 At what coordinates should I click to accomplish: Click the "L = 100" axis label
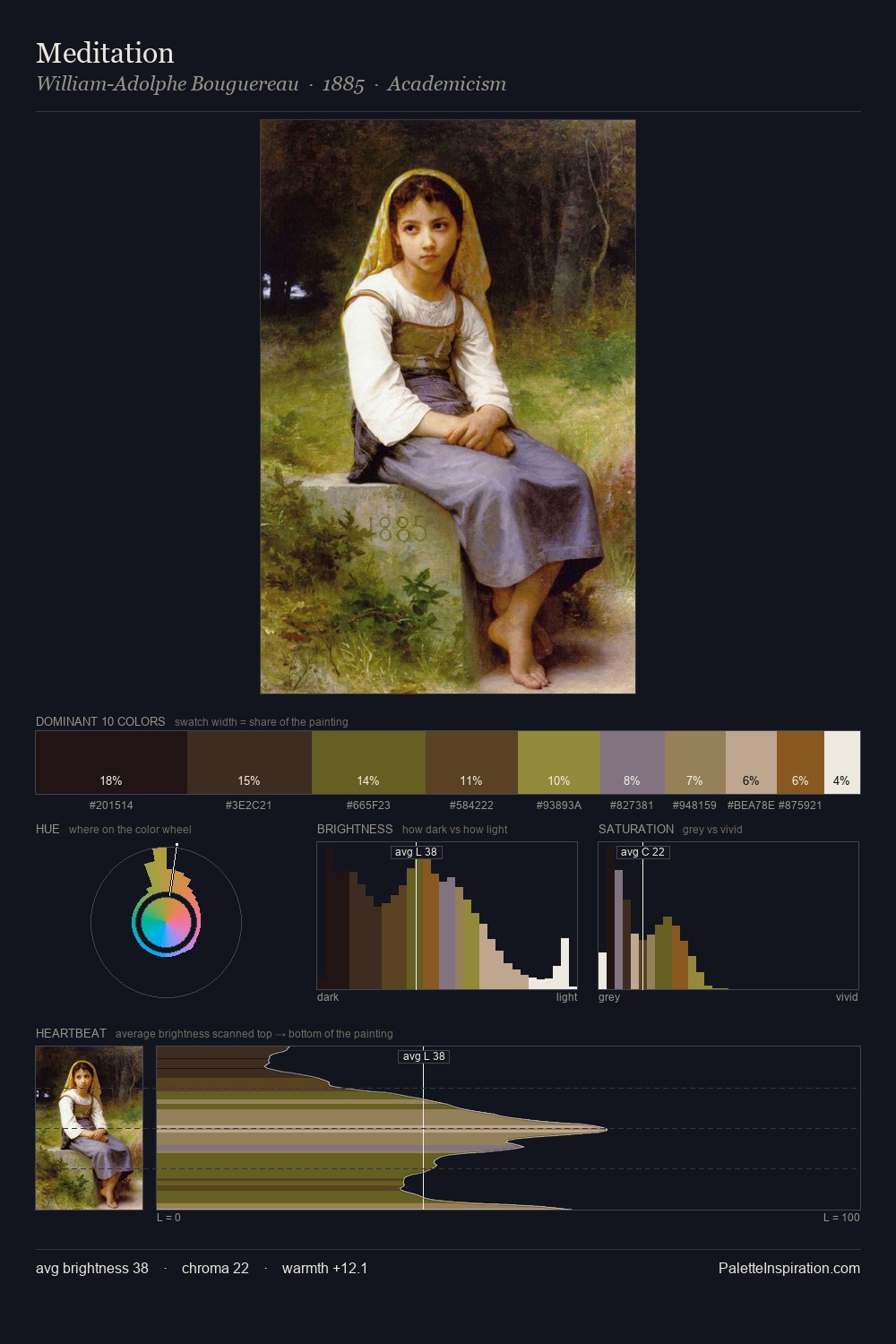[x=841, y=1218]
